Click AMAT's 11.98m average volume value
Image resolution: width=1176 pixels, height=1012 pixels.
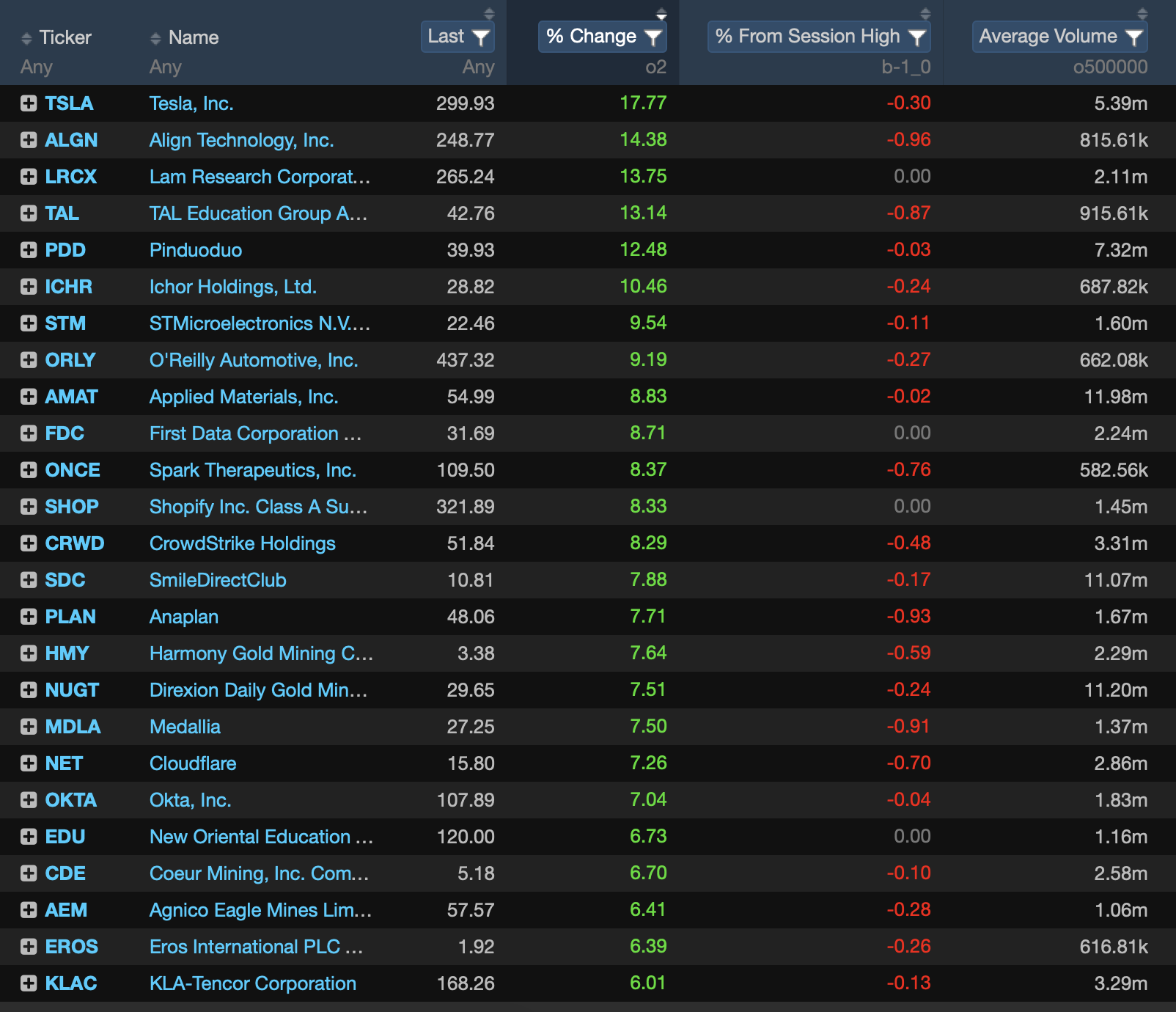coord(1116,397)
